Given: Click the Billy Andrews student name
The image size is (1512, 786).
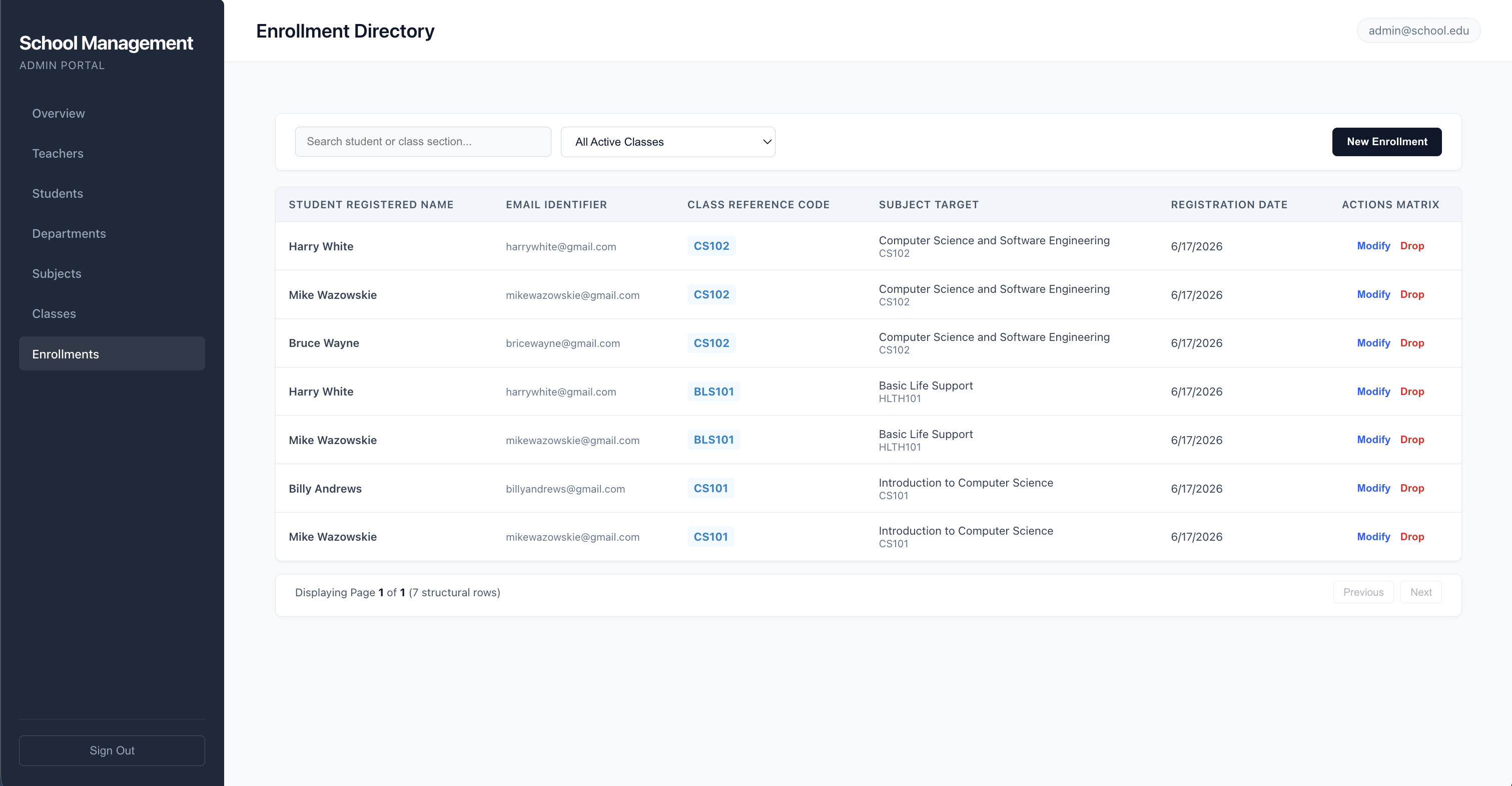Looking at the screenshot, I should coord(325,489).
